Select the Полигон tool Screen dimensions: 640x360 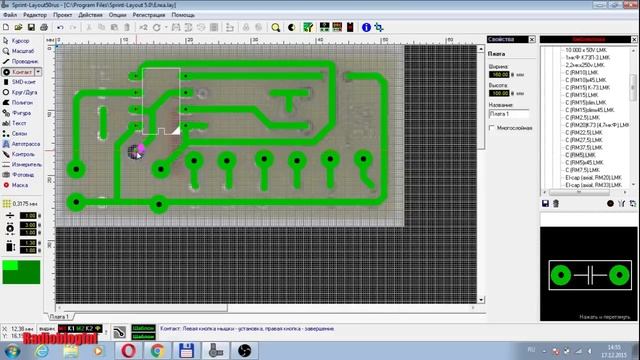tap(18, 102)
